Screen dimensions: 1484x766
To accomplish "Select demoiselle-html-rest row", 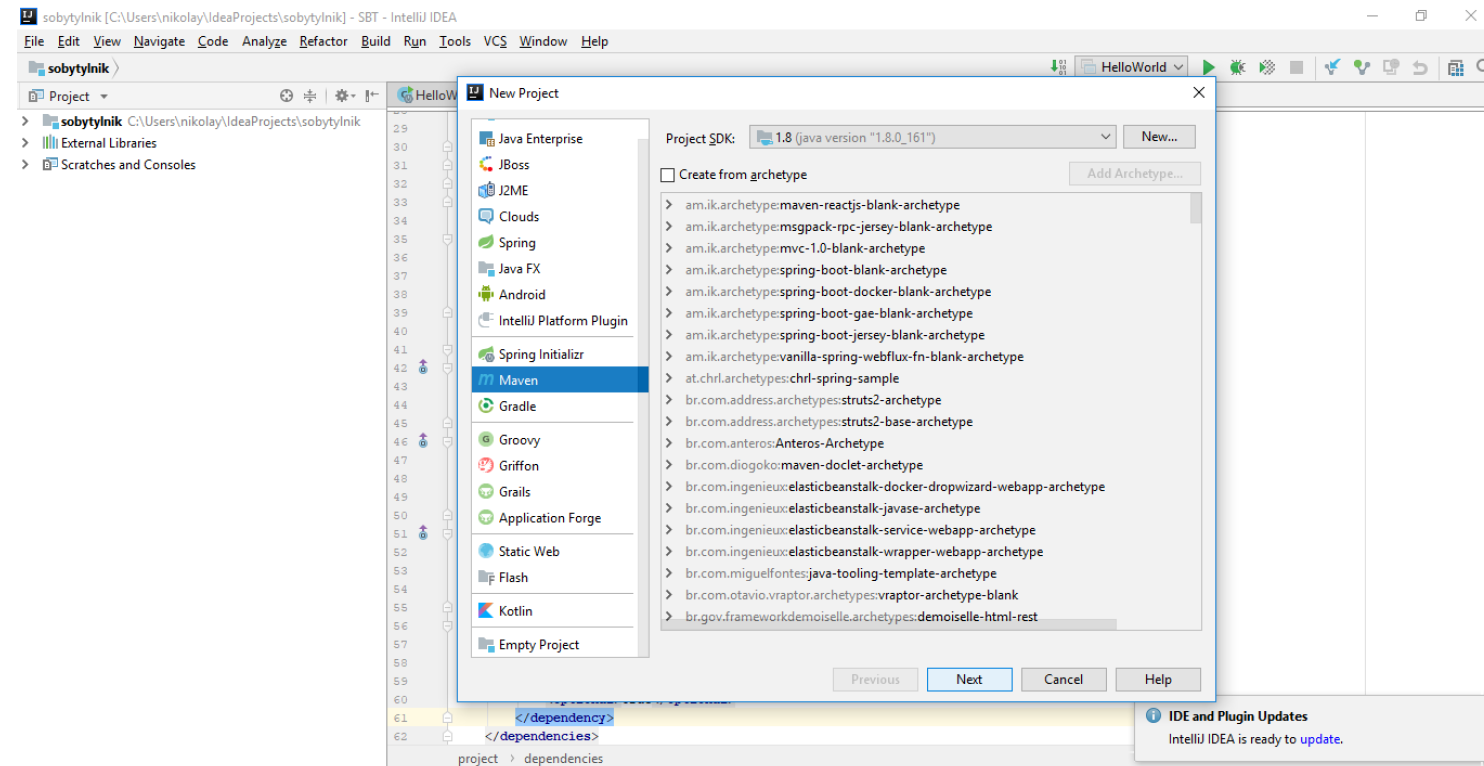I will point(926,617).
